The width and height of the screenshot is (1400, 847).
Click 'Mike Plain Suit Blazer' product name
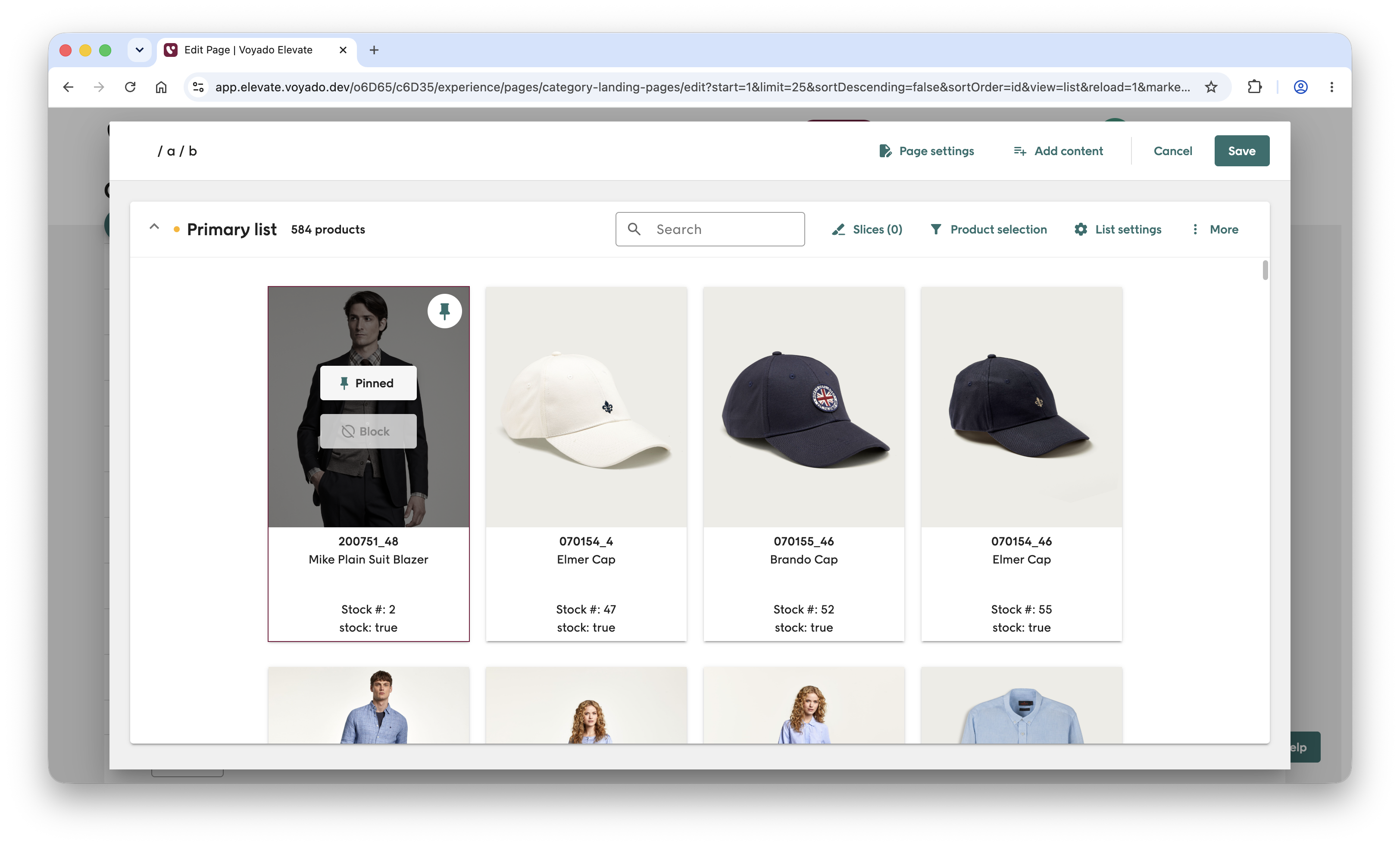368,559
